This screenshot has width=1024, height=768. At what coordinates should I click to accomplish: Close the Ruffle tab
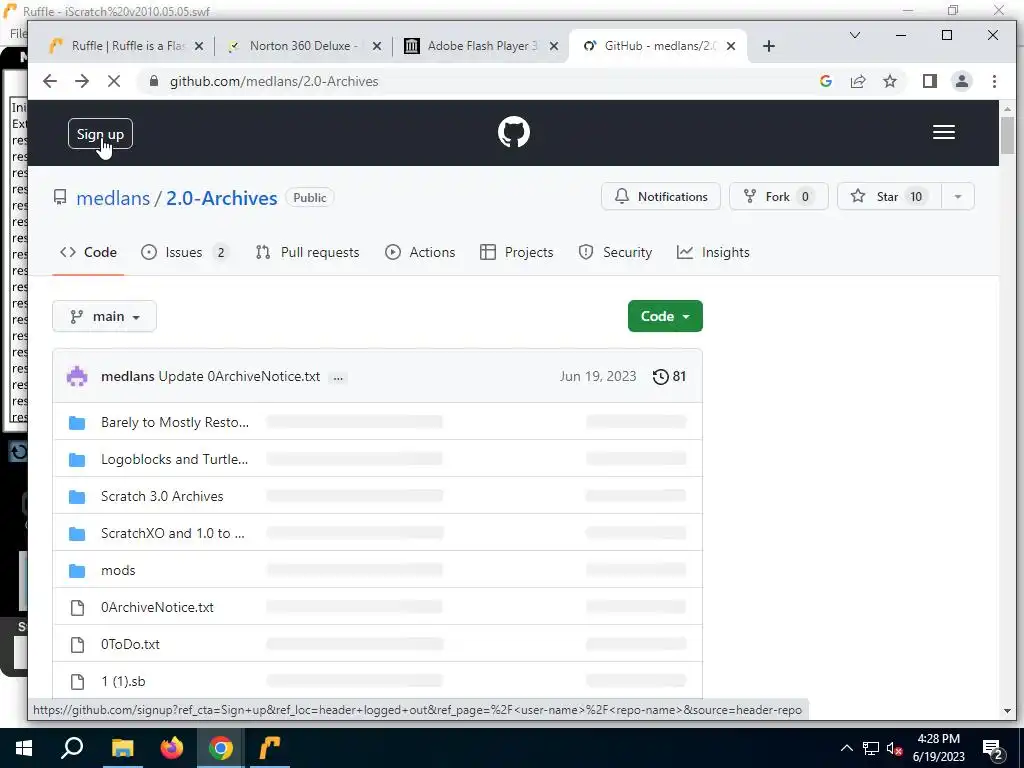[199, 46]
